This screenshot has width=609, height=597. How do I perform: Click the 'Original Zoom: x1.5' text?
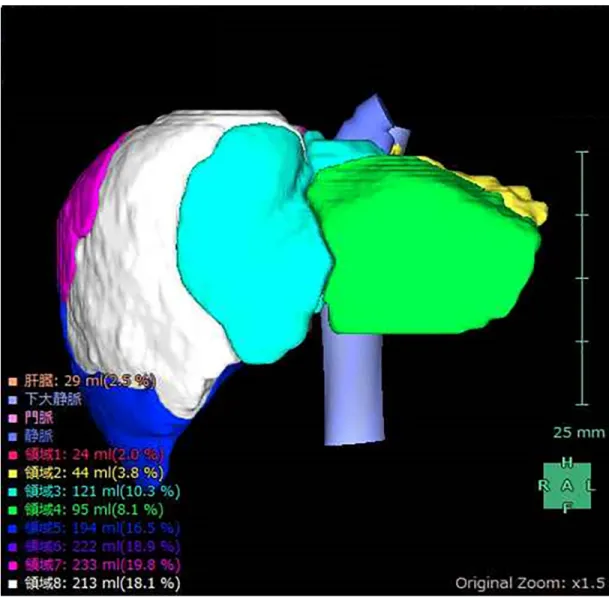[x=530, y=583]
